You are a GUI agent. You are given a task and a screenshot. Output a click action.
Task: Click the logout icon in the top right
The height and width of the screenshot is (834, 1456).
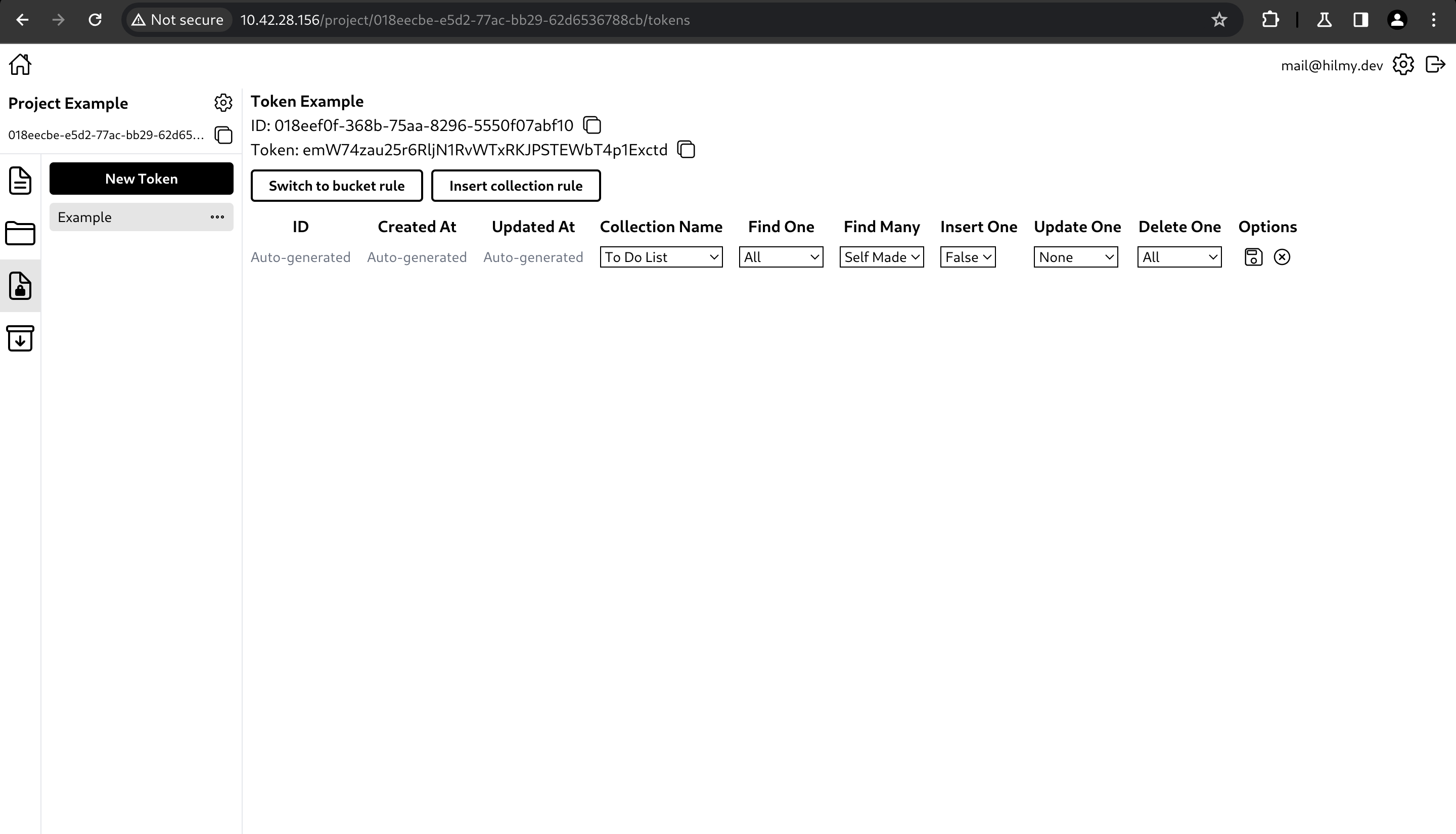click(x=1435, y=64)
